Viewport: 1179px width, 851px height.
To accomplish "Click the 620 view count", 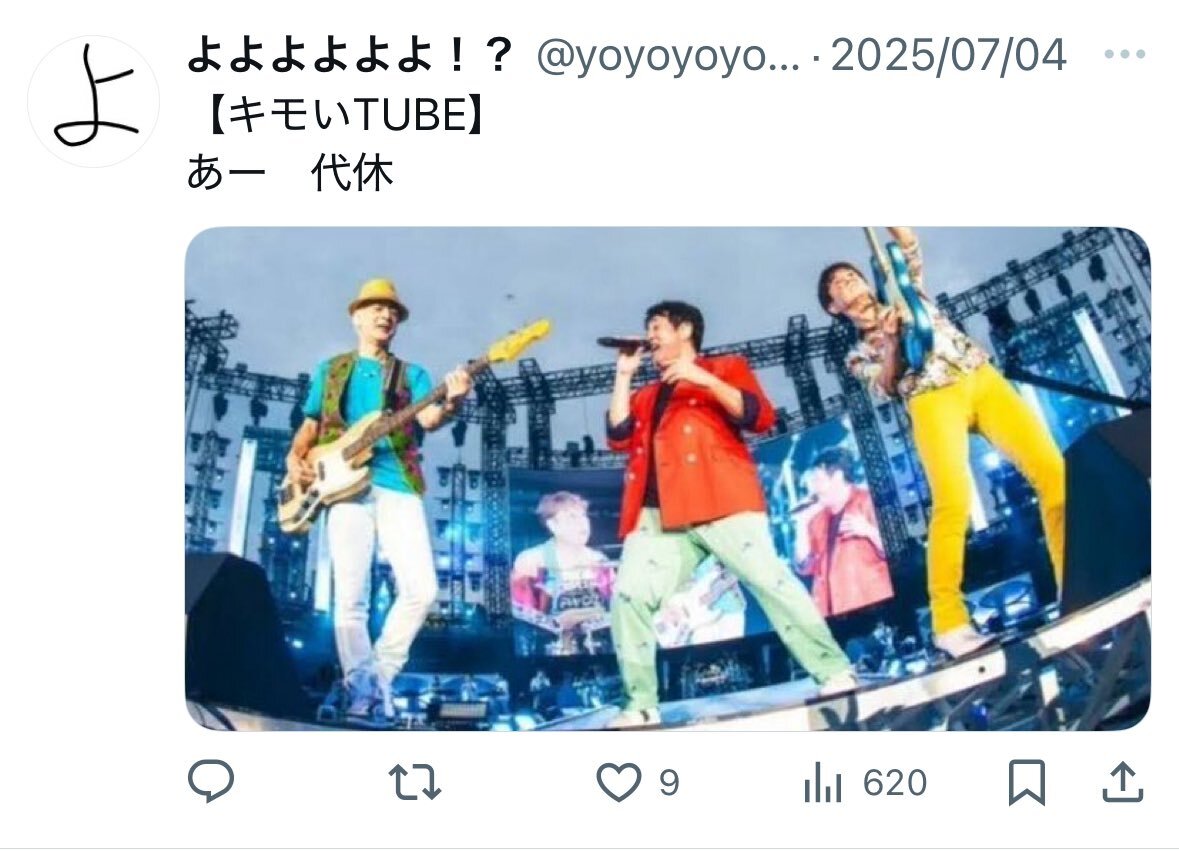I will (x=895, y=783).
